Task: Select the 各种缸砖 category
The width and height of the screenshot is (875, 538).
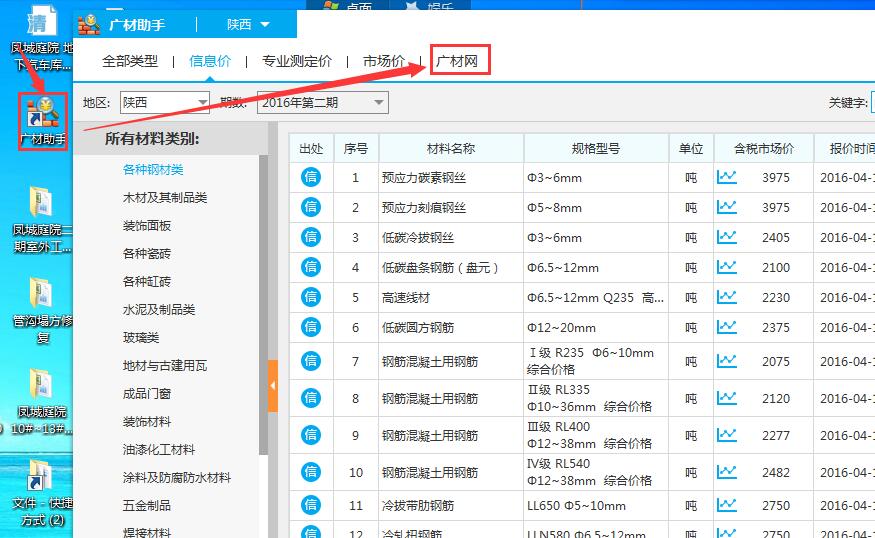Action: [x=147, y=281]
